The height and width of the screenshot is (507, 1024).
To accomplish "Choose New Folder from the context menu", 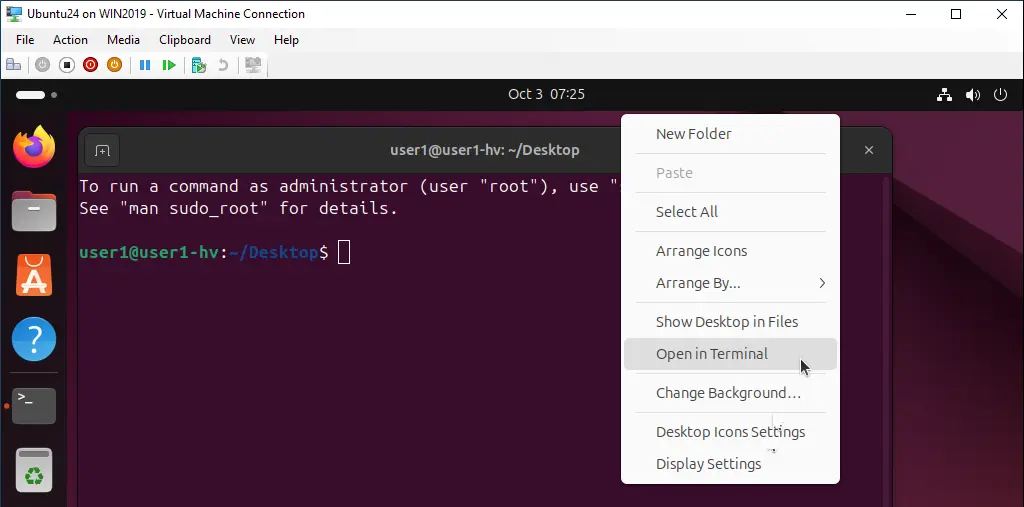I will (730, 134).
